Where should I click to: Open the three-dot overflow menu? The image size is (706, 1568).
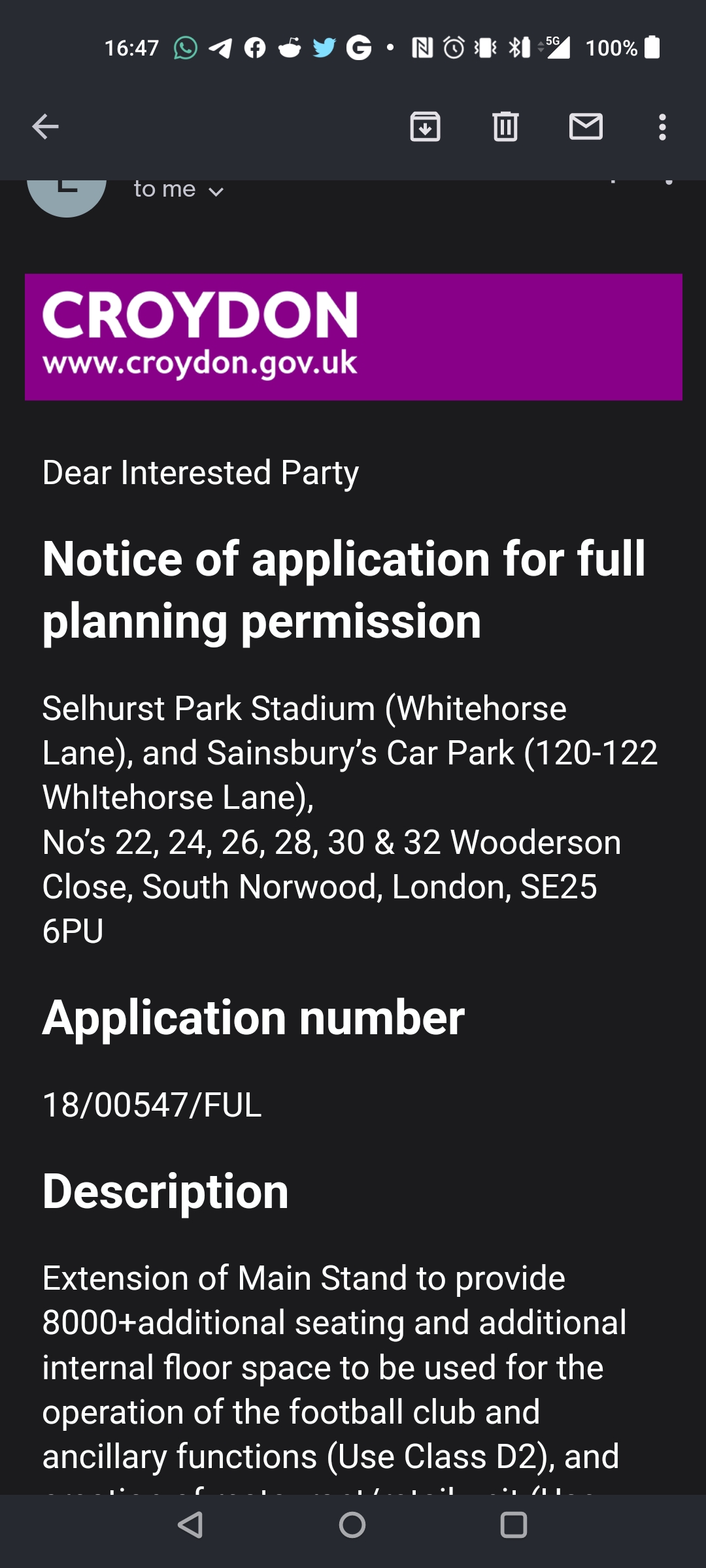click(662, 127)
